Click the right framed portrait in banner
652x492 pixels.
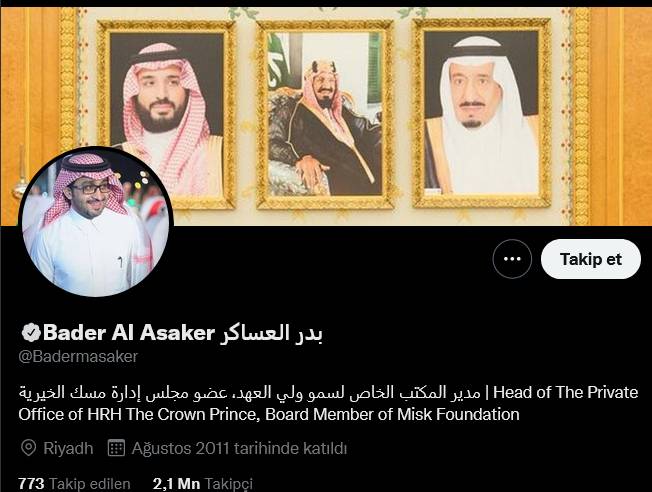click(482, 113)
